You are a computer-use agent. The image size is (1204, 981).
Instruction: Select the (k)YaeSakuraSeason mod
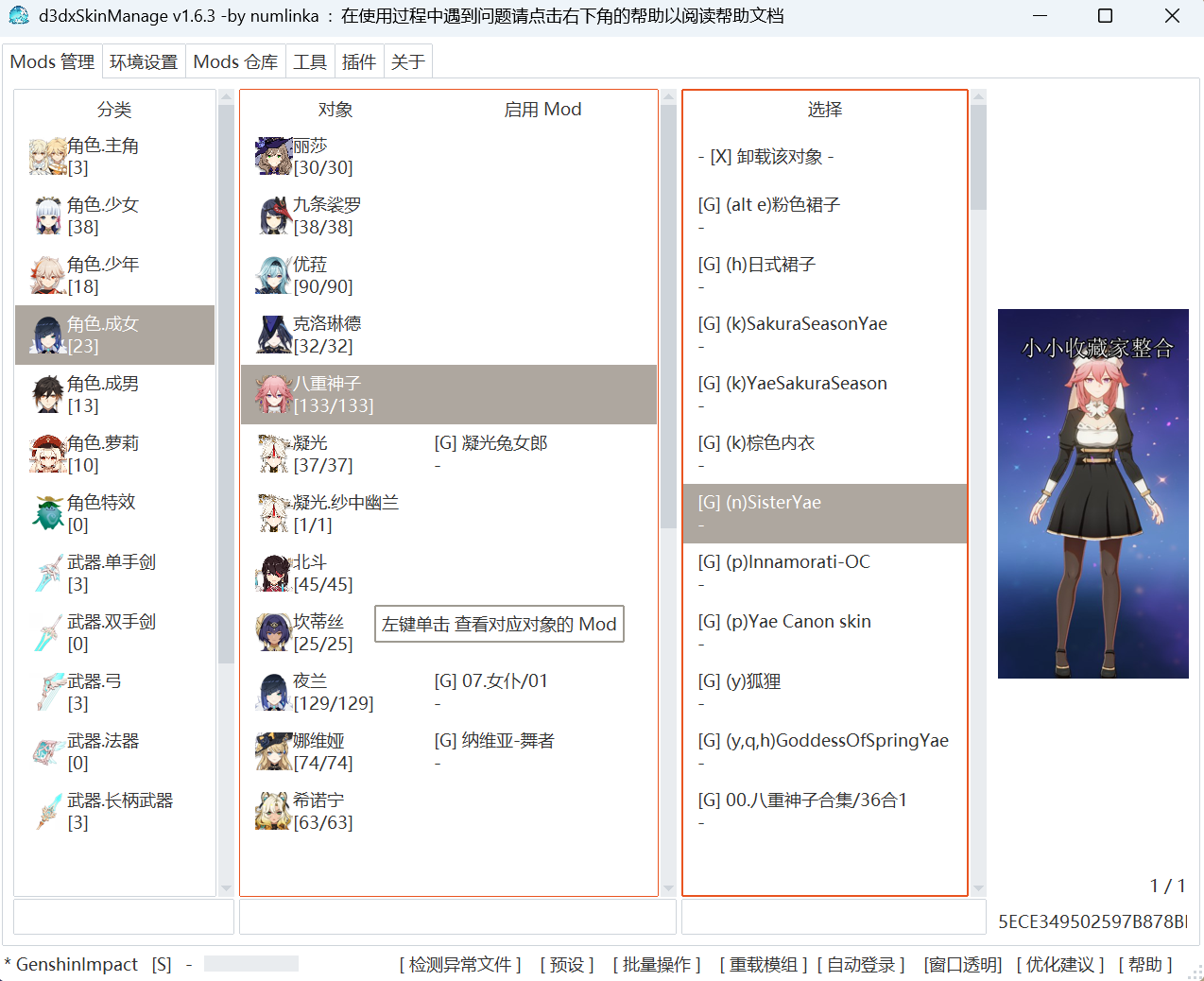point(825,394)
